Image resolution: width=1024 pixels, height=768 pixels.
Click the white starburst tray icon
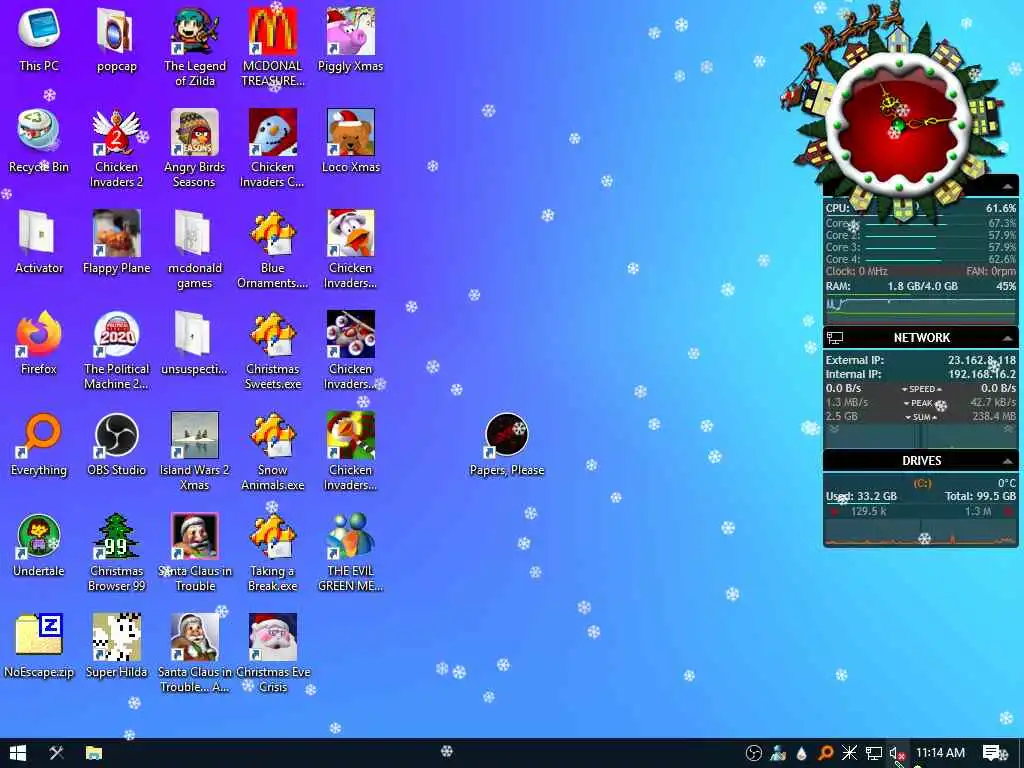[x=849, y=753]
